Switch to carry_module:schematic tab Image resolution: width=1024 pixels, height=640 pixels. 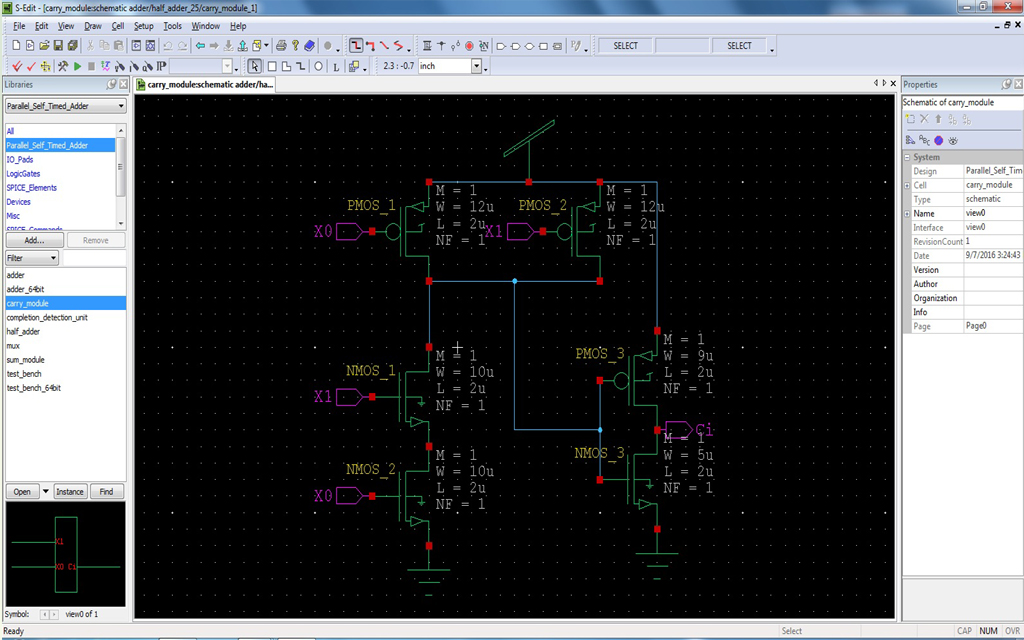coord(204,84)
